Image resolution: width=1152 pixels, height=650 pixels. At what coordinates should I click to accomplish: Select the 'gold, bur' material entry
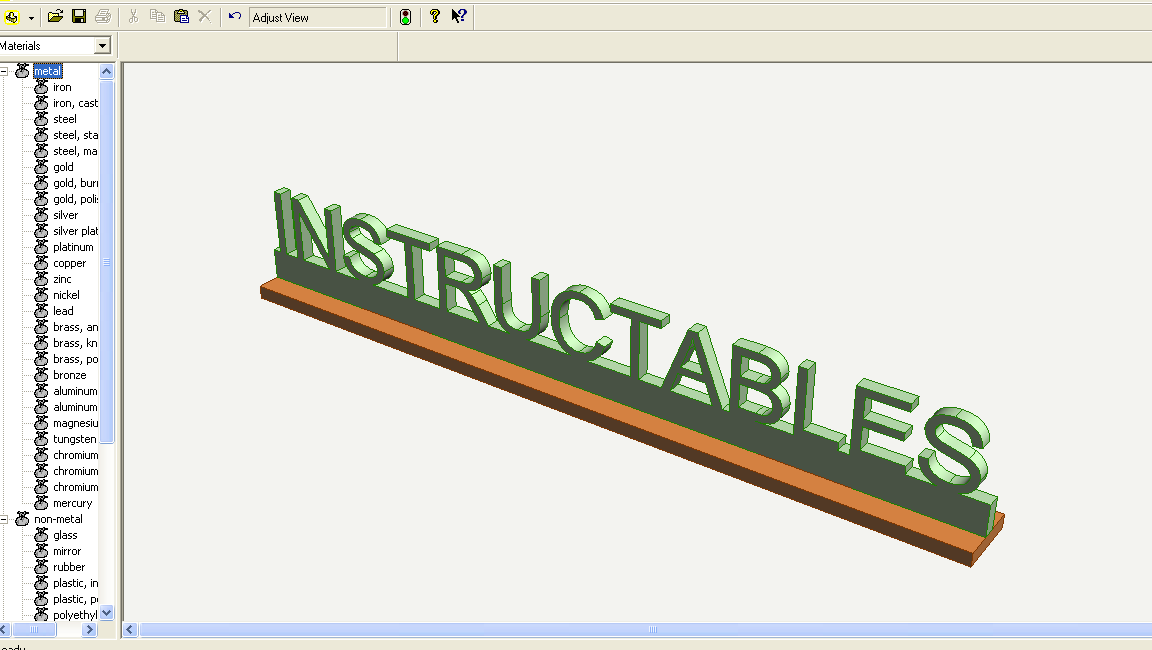coord(75,184)
